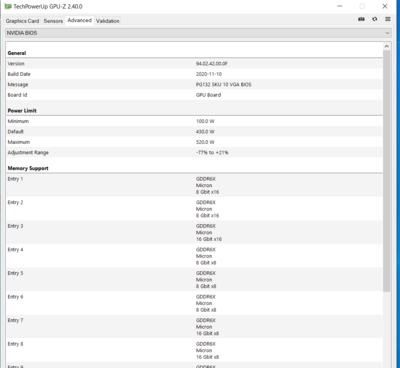
Task: Select the 100.0 W minimum value
Action: click(205, 121)
